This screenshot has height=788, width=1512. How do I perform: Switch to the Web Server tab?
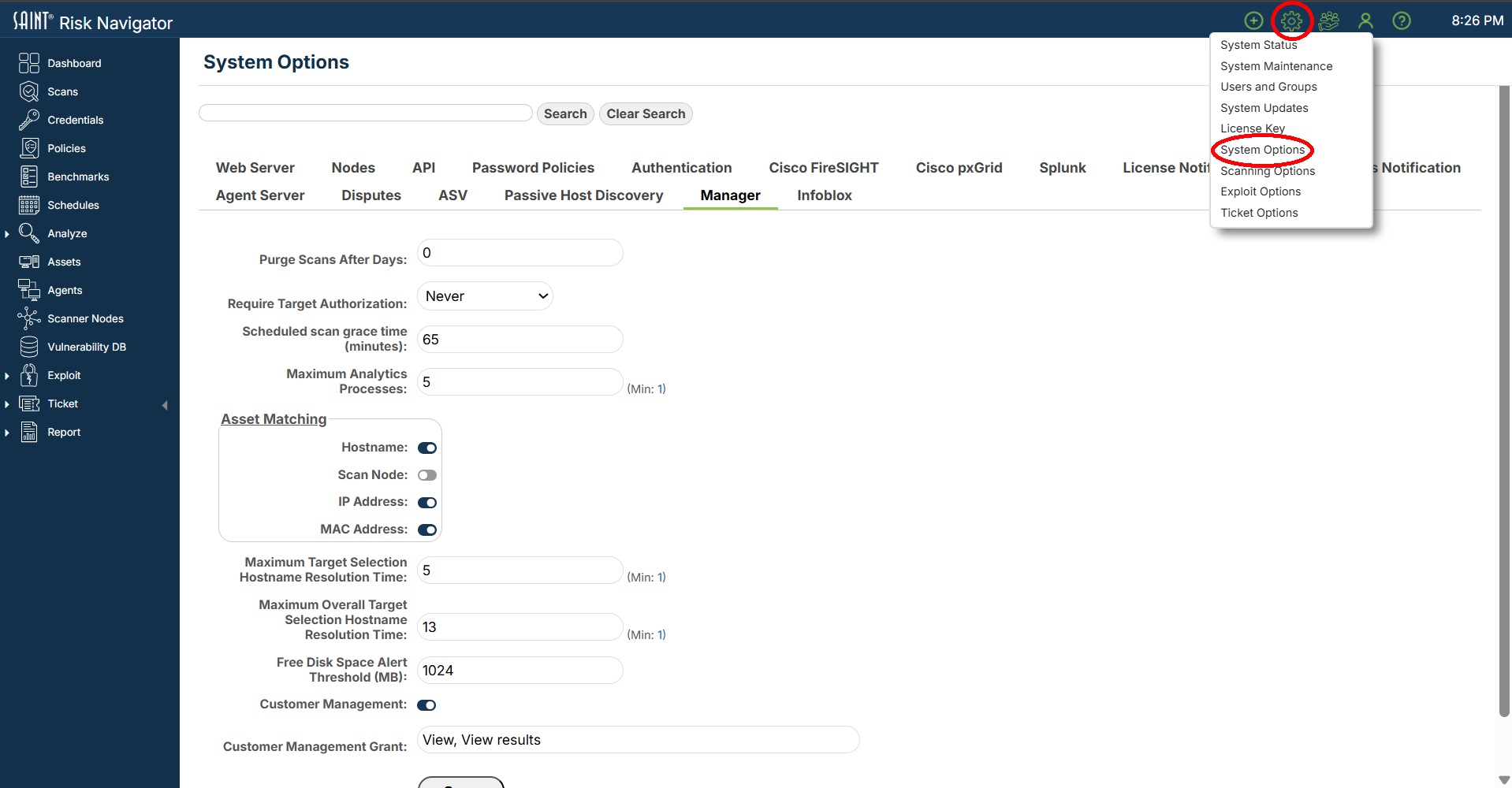click(255, 168)
